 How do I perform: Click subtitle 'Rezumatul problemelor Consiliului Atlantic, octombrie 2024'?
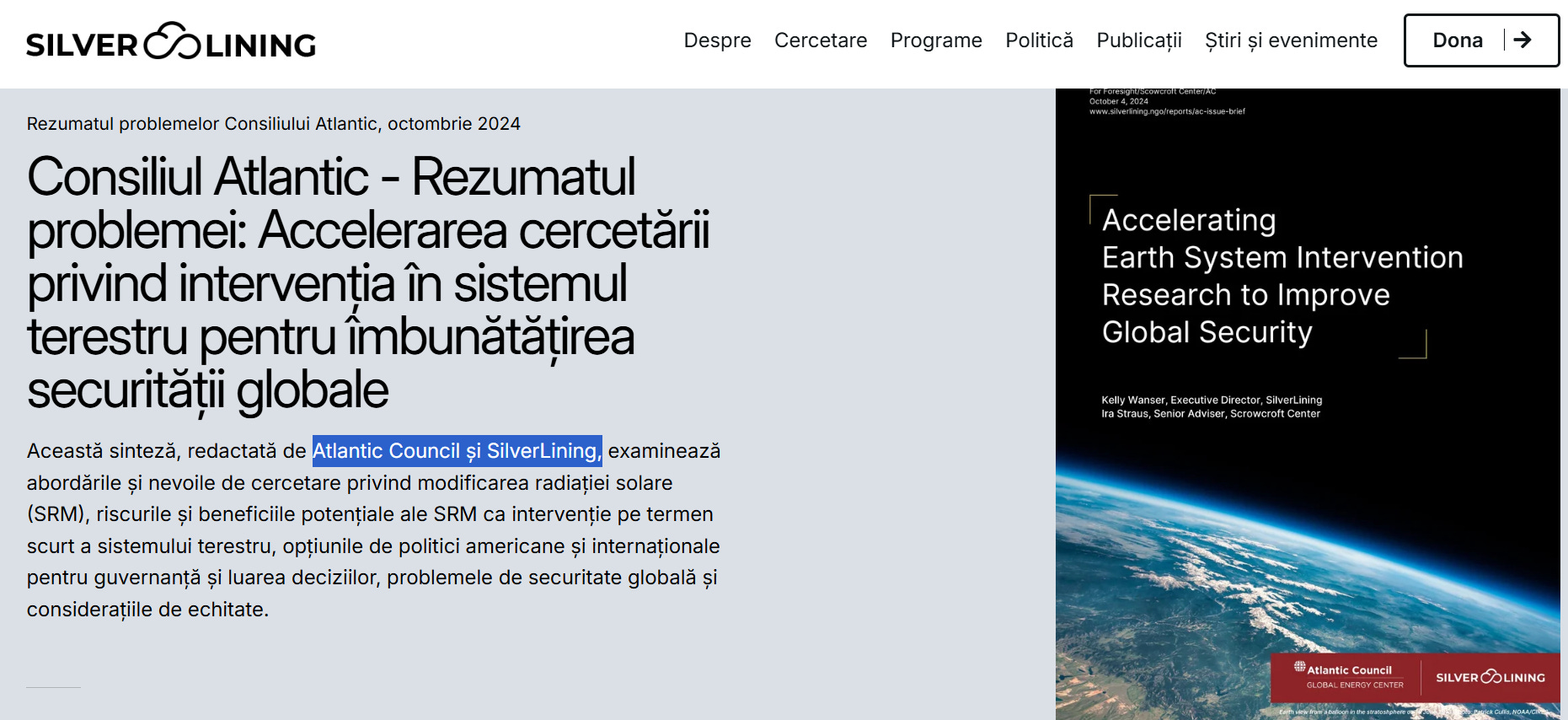pyautogui.click(x=274, y=124)
